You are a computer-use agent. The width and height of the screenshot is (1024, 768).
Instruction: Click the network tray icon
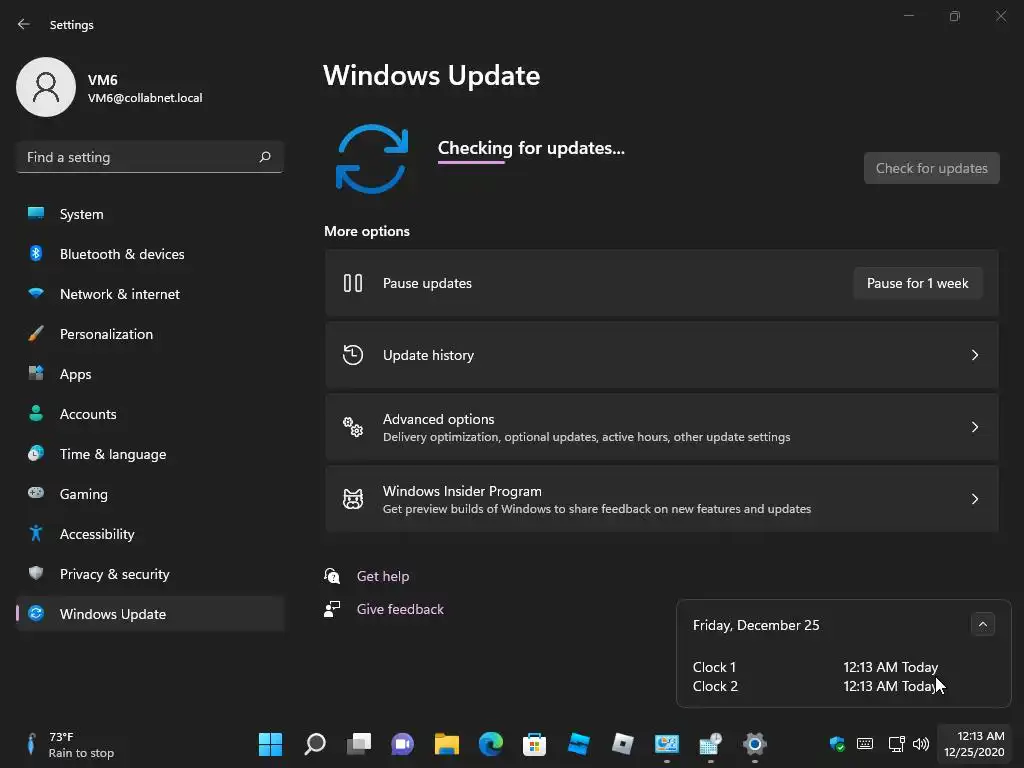click(896, 744)
